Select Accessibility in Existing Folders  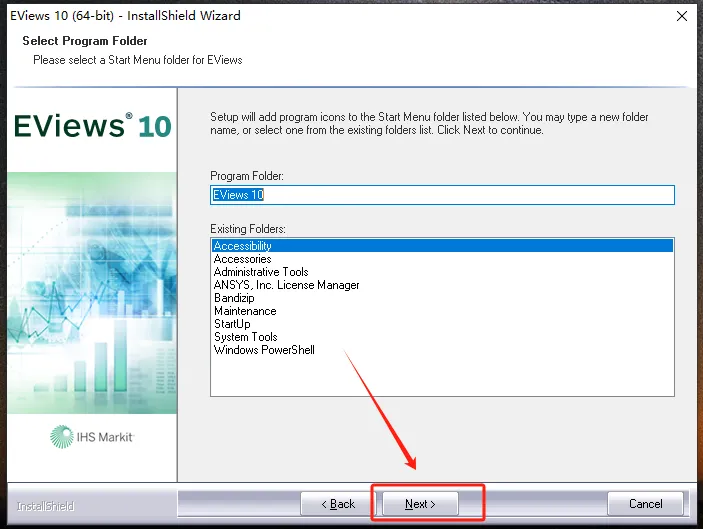pos(442,246)
